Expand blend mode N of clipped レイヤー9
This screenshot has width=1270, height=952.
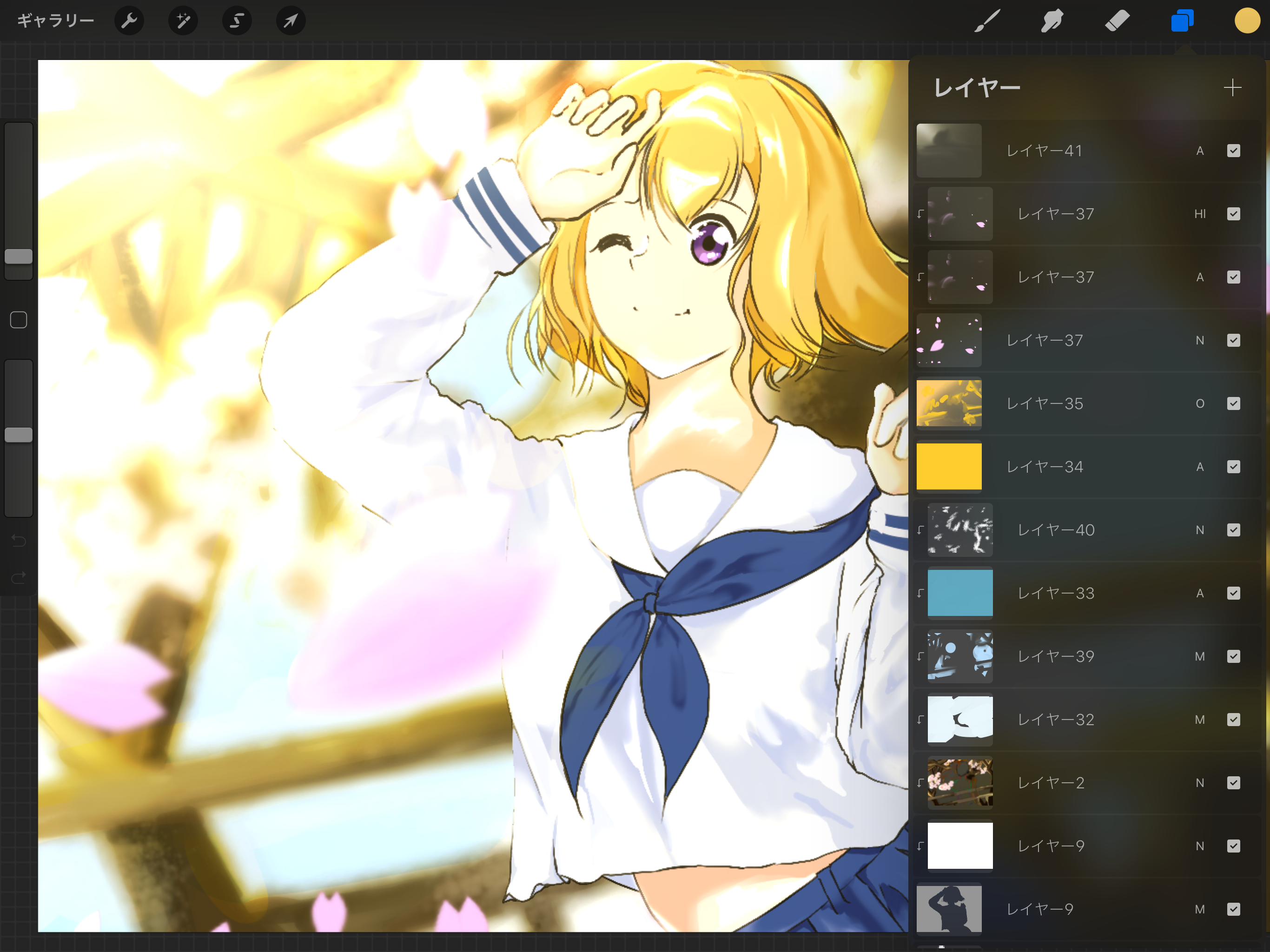pyautogui.click(x=1199, y=846)
